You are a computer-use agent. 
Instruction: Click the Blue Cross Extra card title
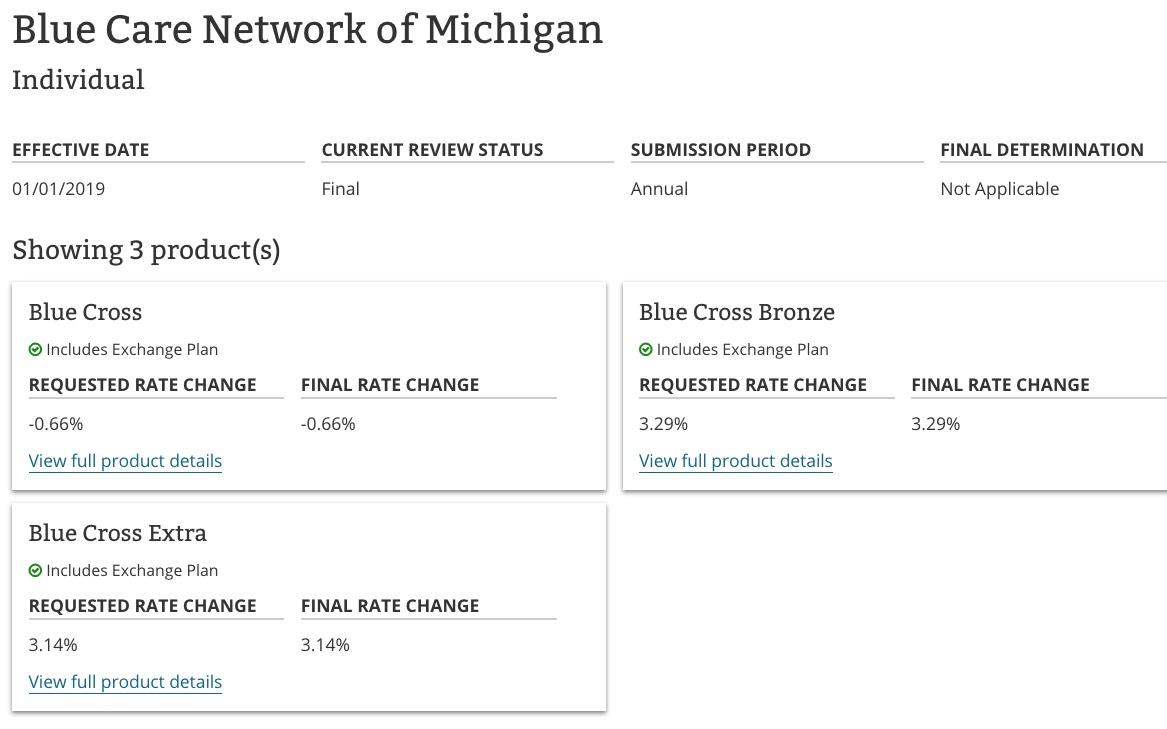pos(117,533)
